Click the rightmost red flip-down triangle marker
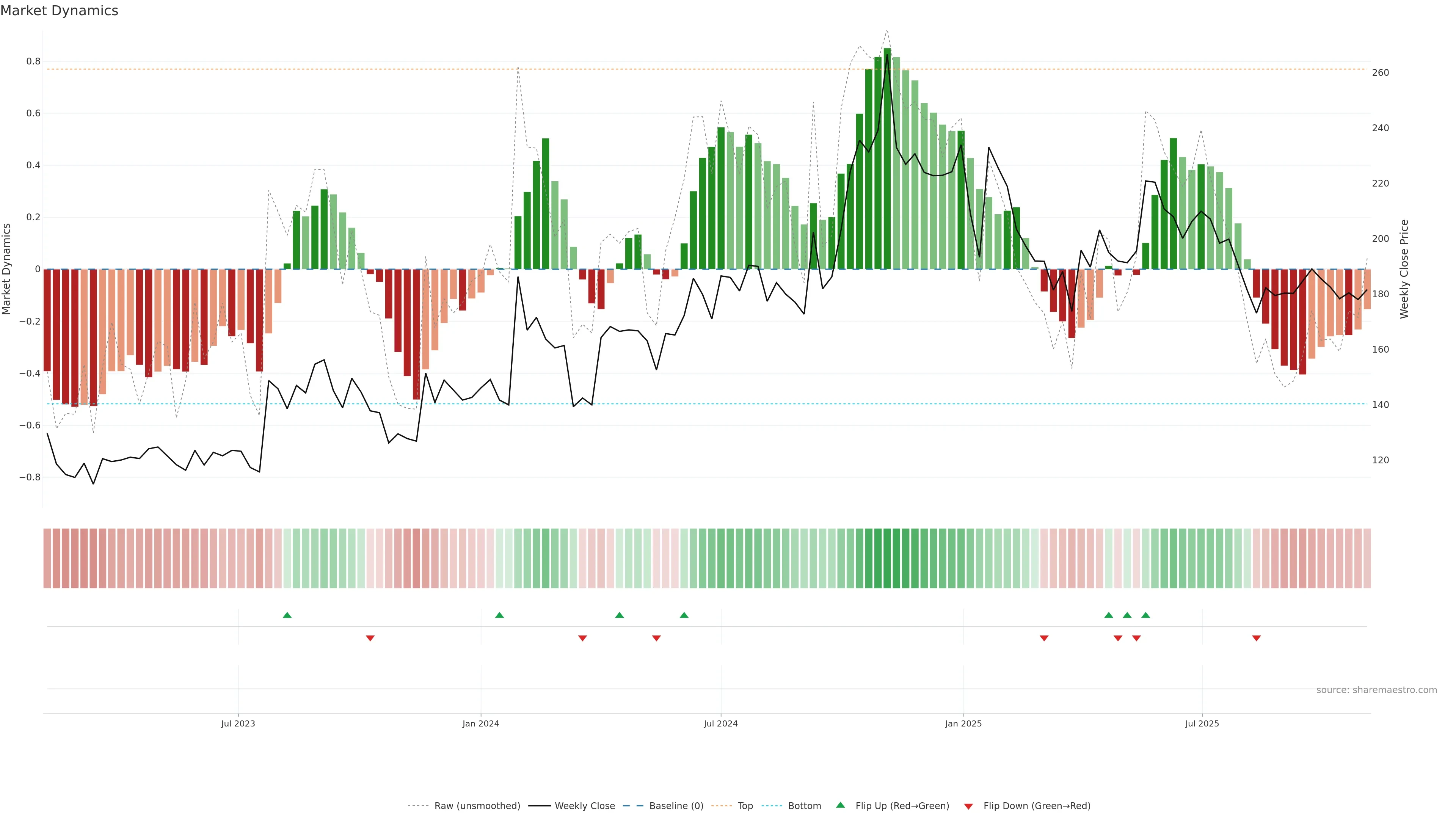 tap(1257, 638)
